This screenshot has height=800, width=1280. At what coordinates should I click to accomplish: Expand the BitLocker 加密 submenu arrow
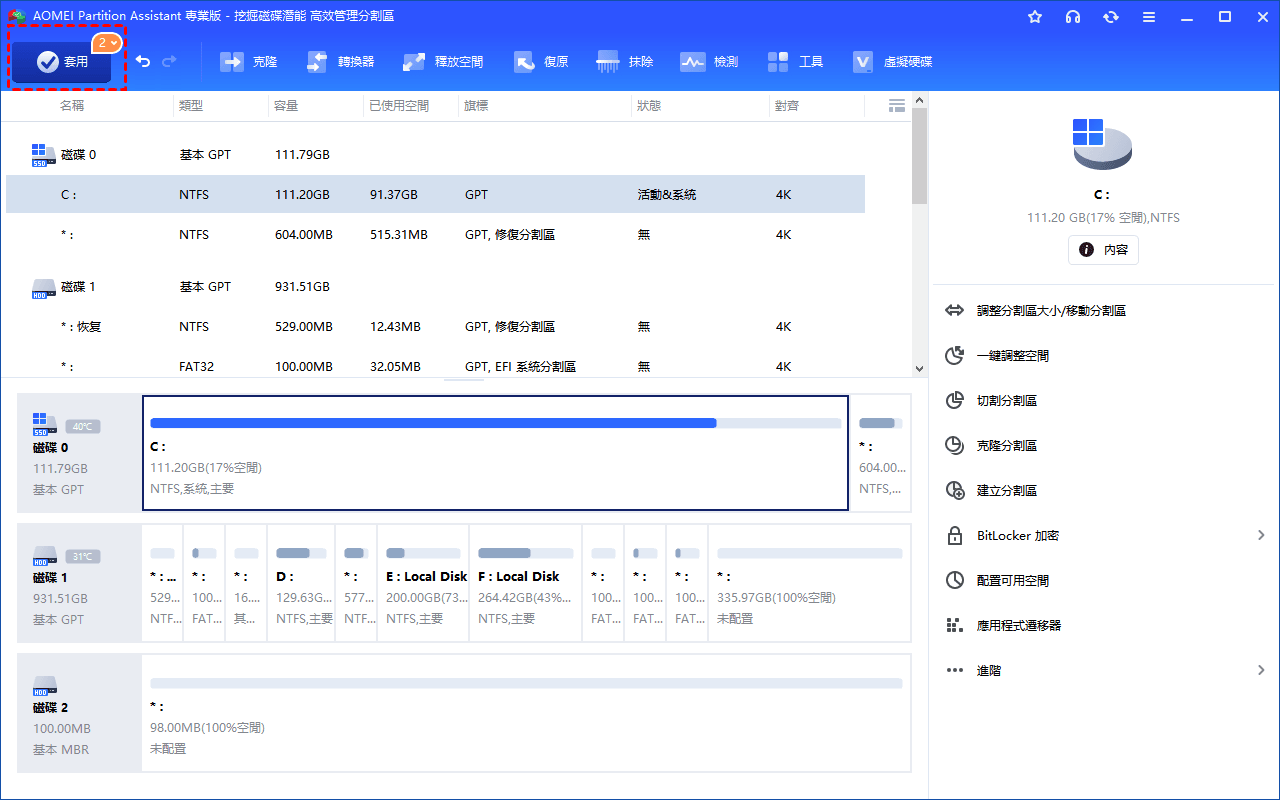[1261, 536]
